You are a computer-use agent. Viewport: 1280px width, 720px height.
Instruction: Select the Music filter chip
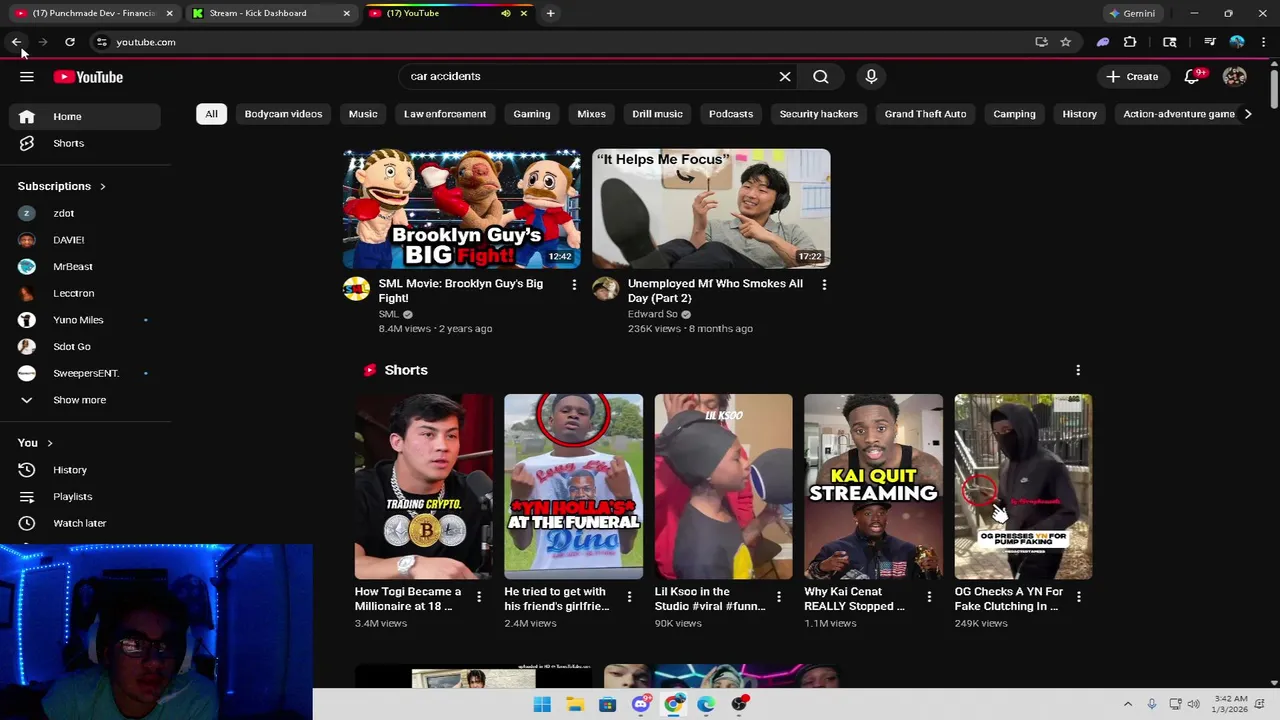363,114
